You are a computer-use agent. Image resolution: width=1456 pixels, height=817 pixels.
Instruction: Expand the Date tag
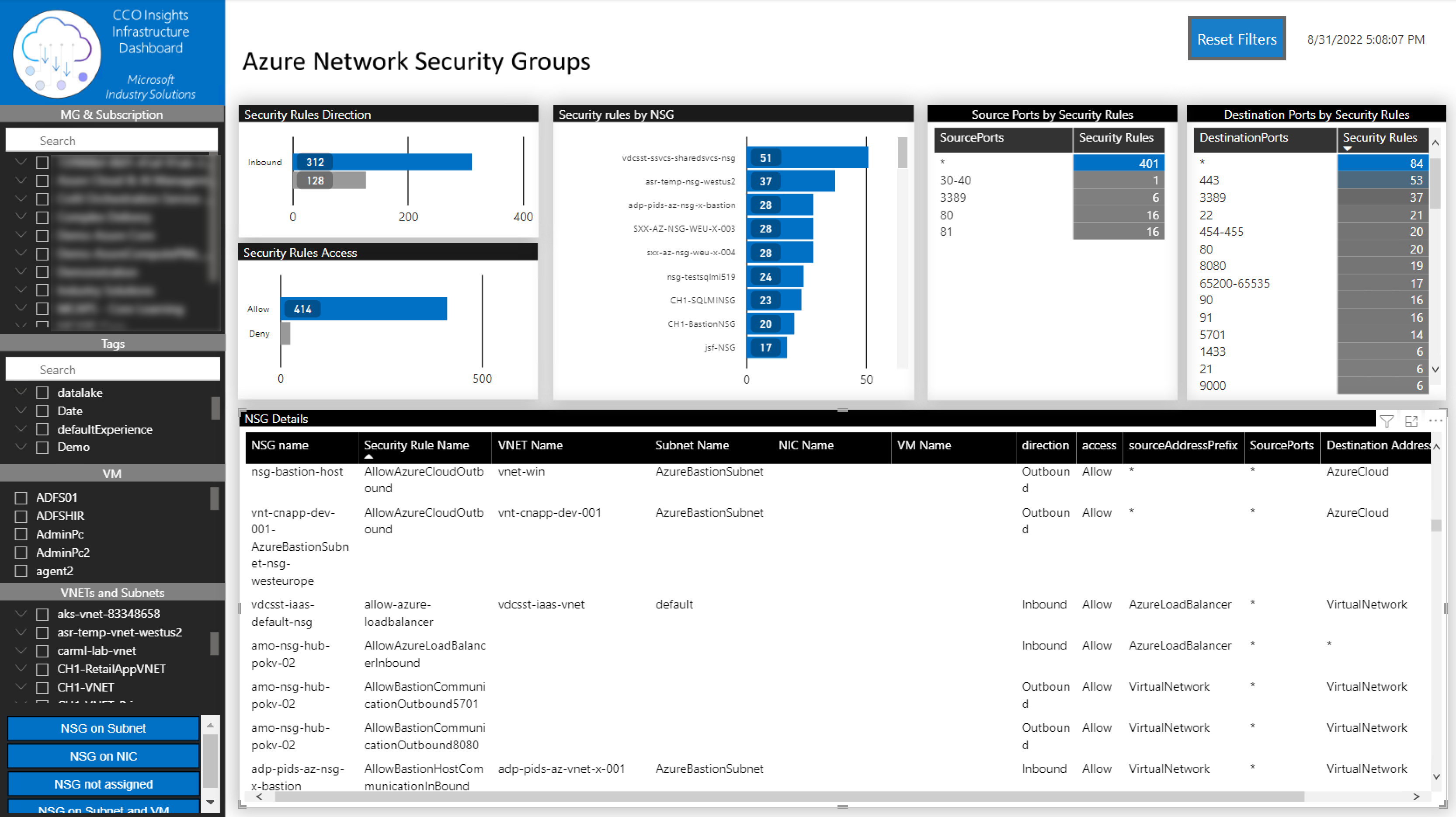(x=21, y=410)
